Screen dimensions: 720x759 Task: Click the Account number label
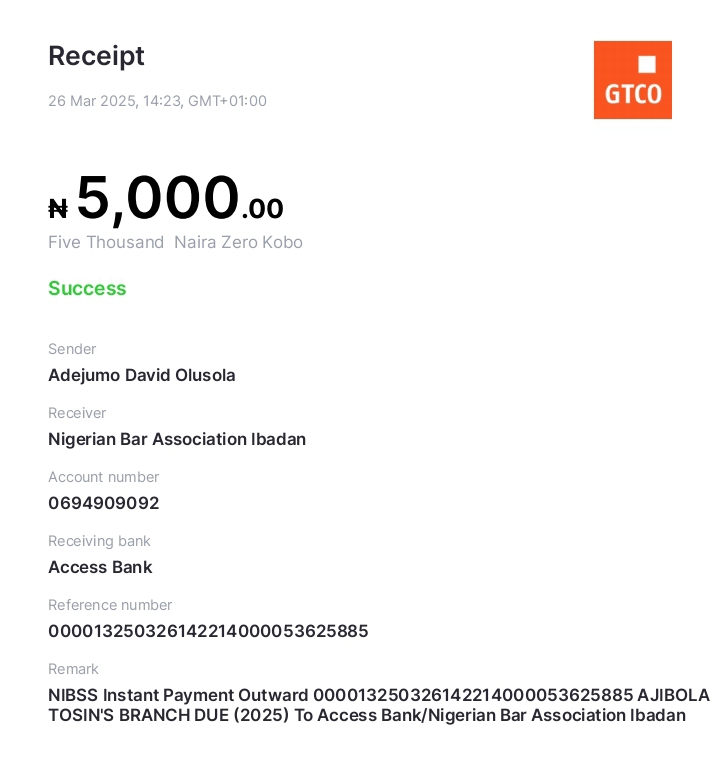click(x=104, y=477)
